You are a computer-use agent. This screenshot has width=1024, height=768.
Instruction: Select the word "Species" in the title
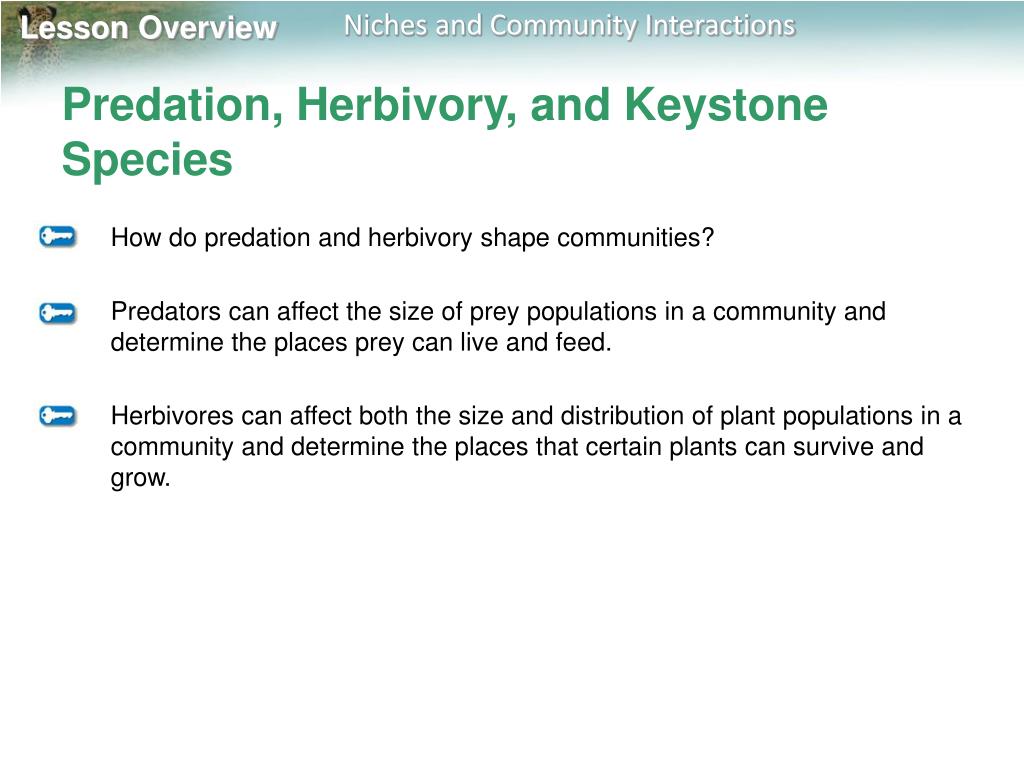coord(148,161)
